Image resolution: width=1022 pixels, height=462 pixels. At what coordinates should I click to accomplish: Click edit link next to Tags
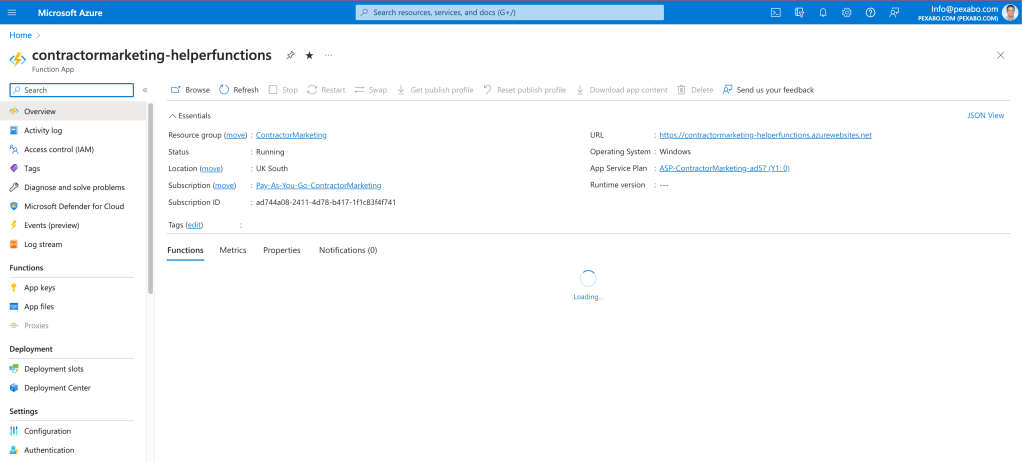point(194,225)
